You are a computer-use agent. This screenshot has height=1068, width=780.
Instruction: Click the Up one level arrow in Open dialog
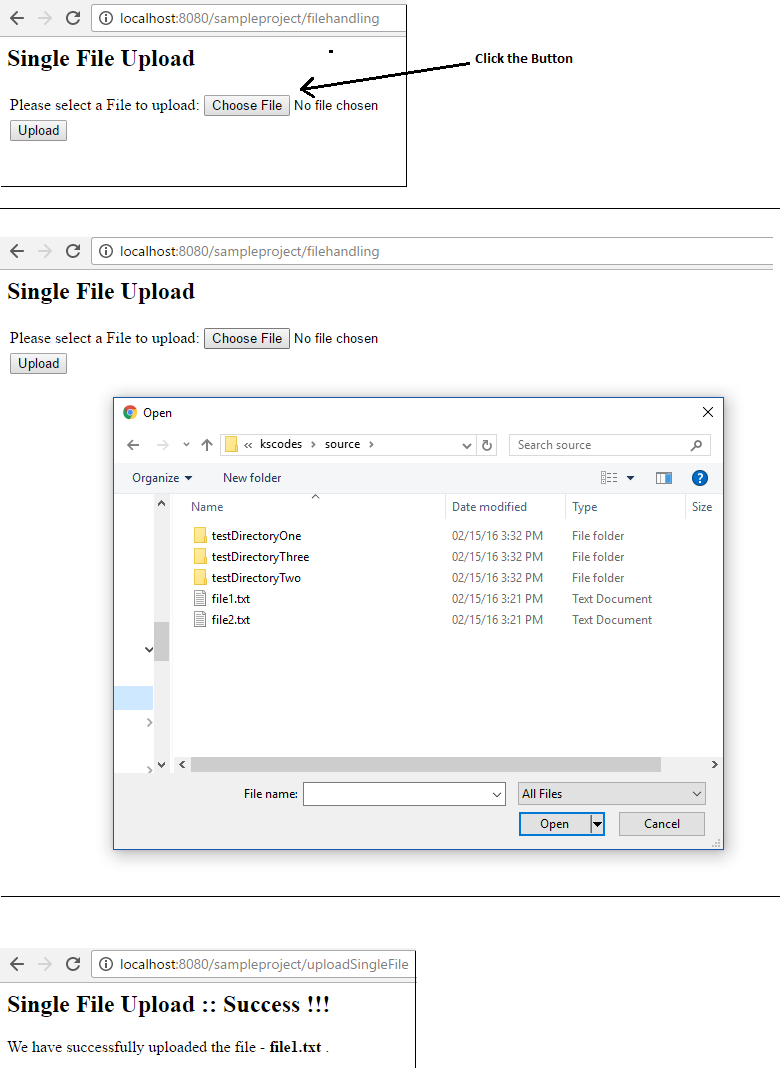pos(207,445)
